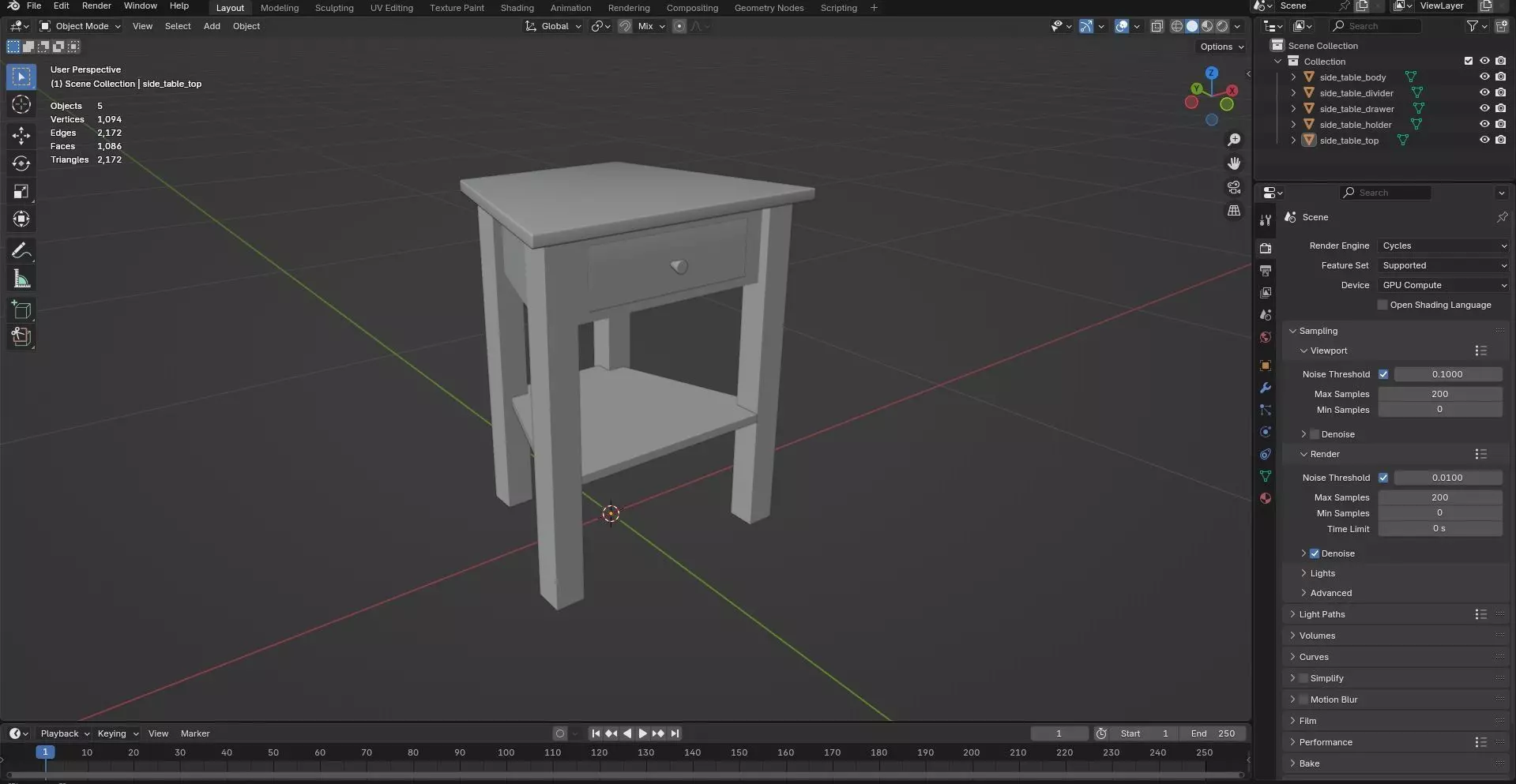This screenshot has width=1516, height=784.
Task: Open the Global orientation dropdown
Action: coord(554,26)
